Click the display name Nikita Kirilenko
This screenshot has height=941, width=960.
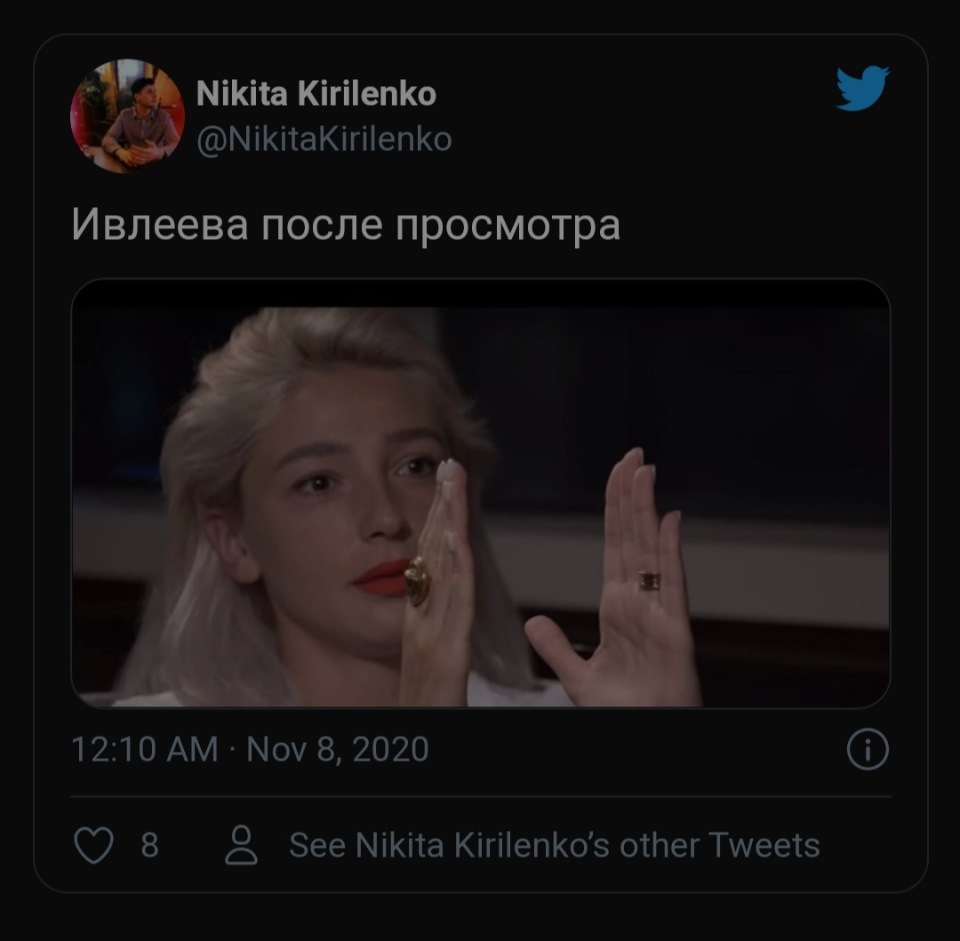tap(316, 95)
